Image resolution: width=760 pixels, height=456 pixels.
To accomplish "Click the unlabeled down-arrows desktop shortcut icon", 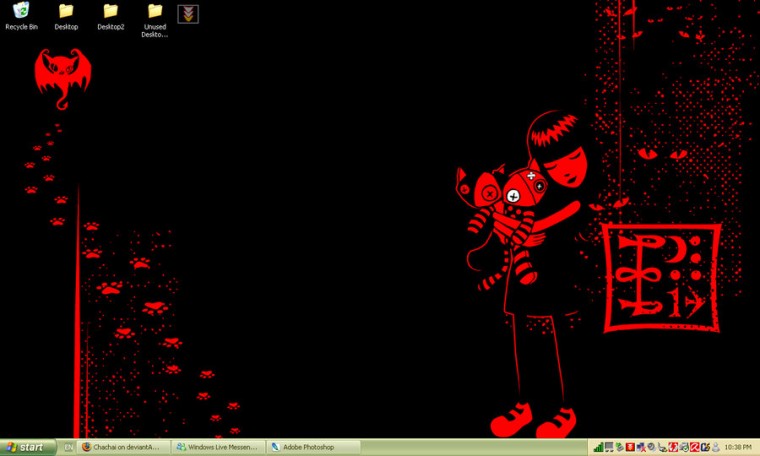I will [x=188, y=14].
